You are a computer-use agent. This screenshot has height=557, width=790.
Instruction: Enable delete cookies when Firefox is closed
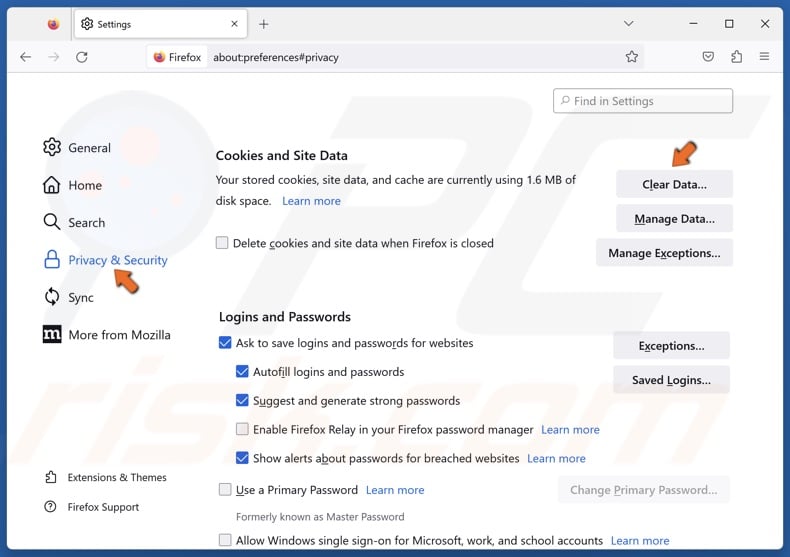coord(222,243)
